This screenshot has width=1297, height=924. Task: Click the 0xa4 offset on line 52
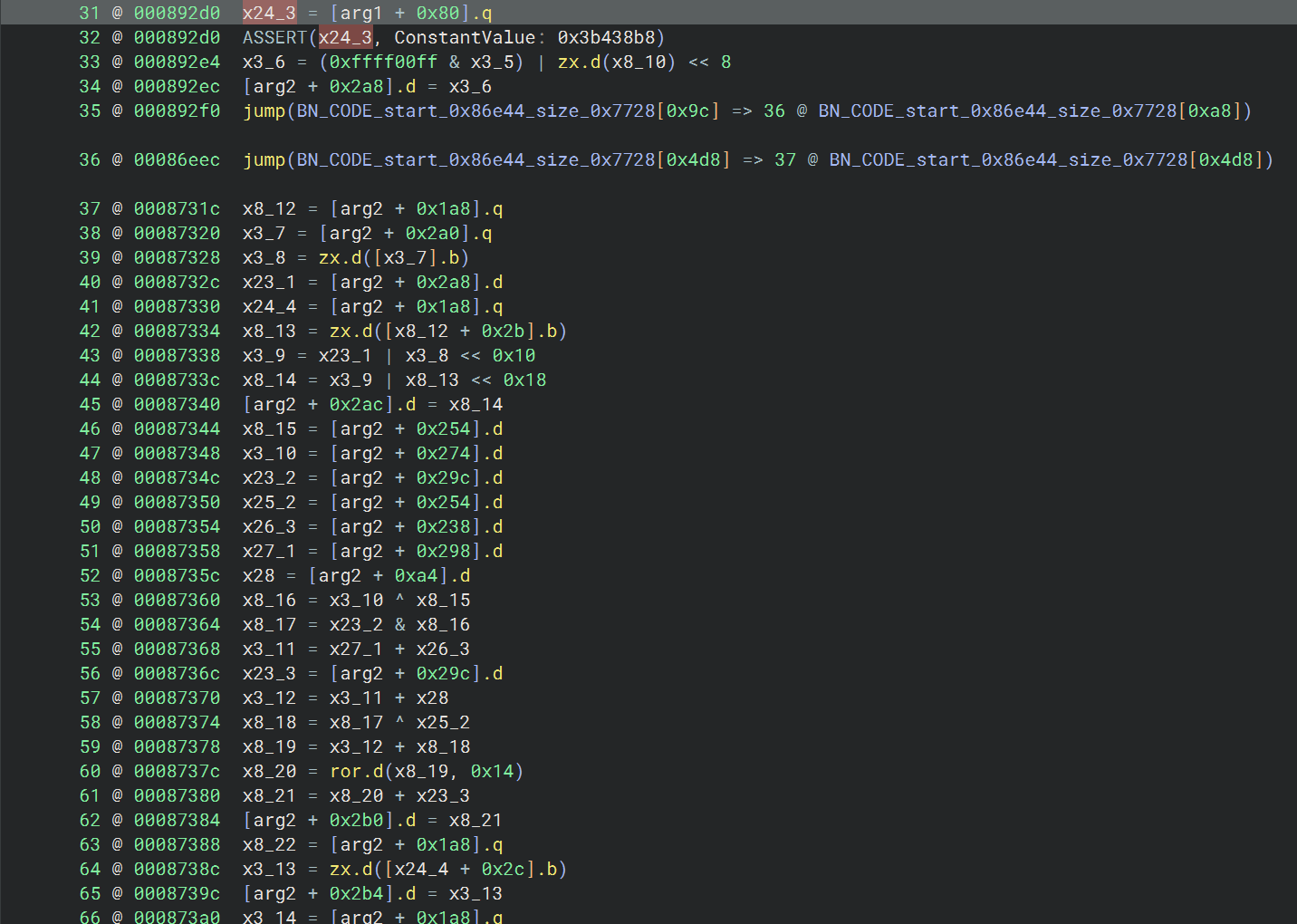[416, 575]
